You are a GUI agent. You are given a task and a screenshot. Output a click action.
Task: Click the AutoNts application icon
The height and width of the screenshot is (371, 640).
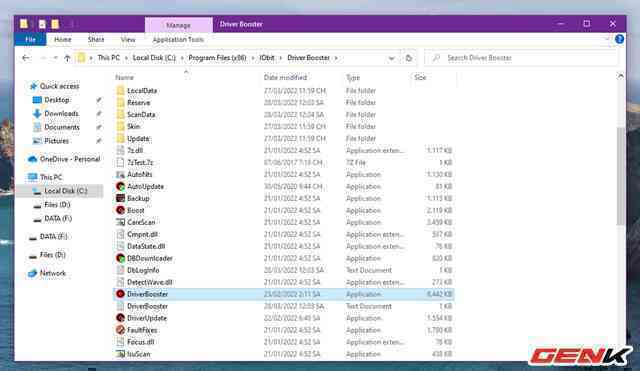120,174
